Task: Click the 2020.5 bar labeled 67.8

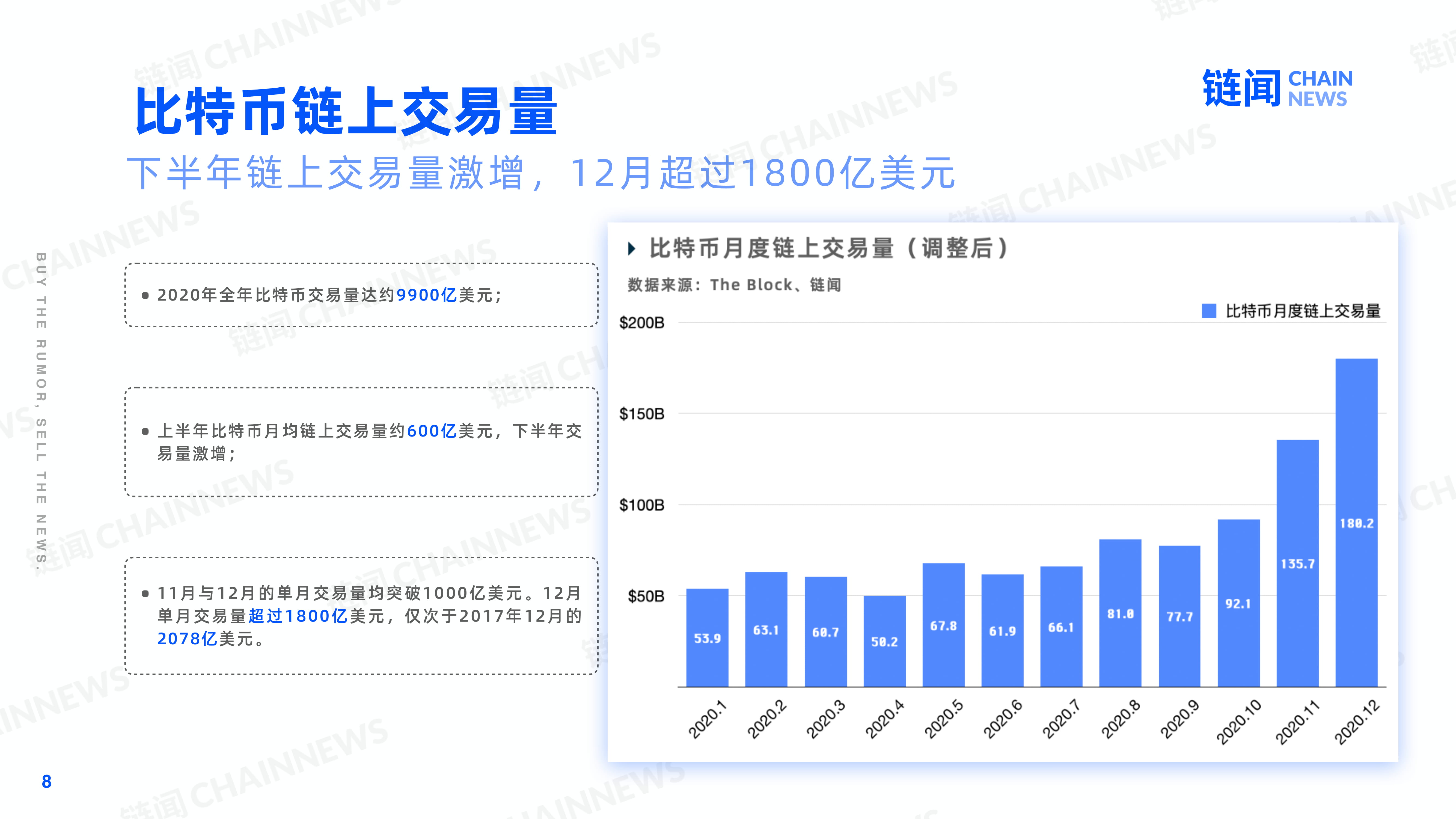Action: [x=943, y=625]
